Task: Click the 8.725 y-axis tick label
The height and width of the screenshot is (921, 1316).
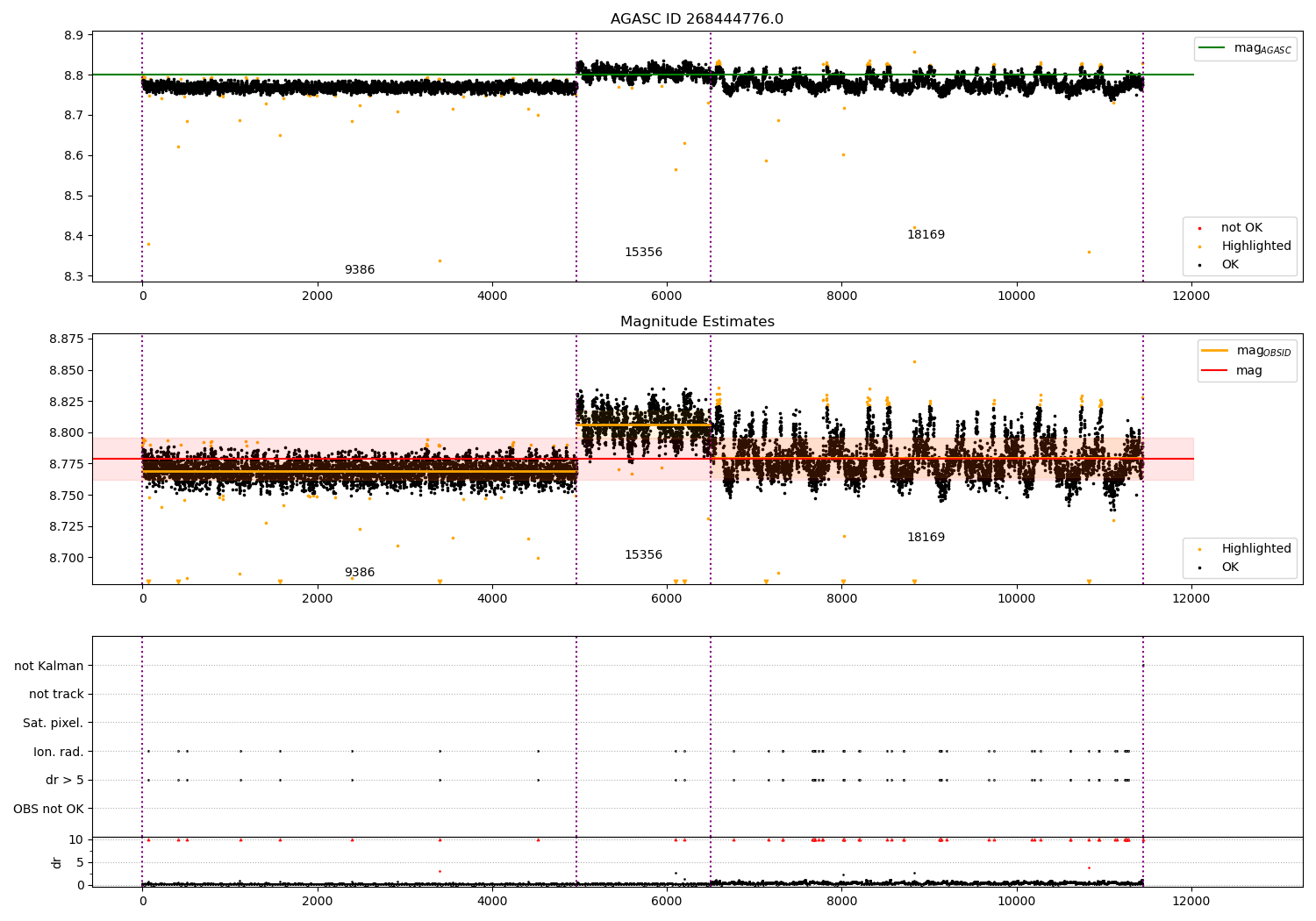Action: click(67, 526)
